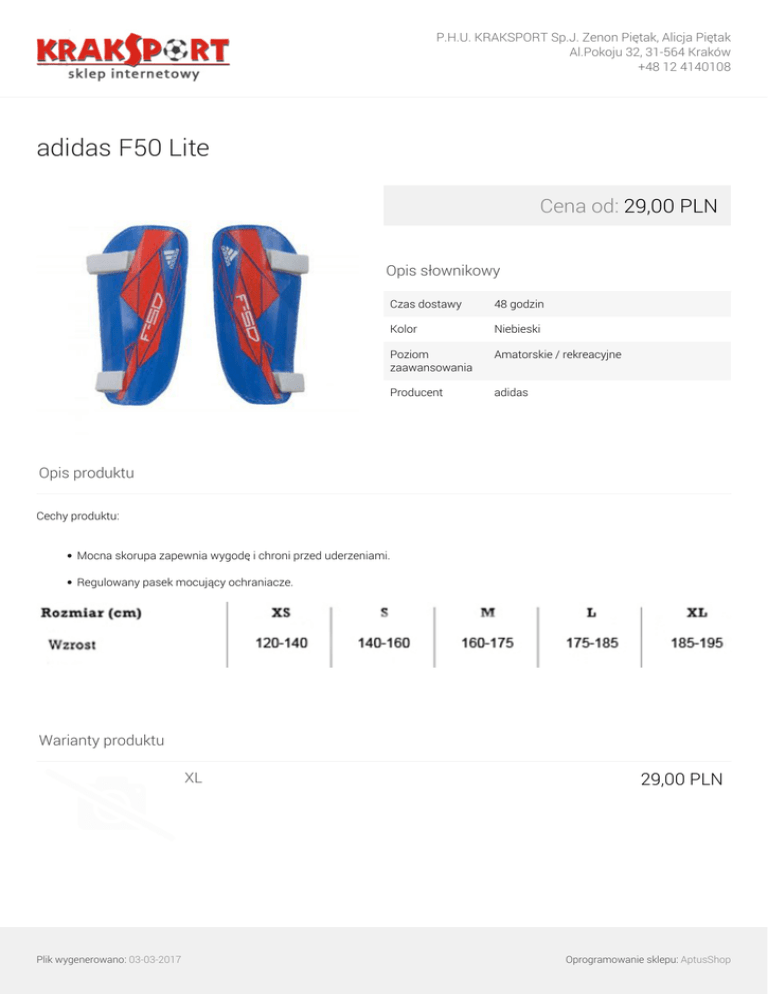Click the Czas dostawy 48 godzin row
768x994 pixels.
pos(558,303)
